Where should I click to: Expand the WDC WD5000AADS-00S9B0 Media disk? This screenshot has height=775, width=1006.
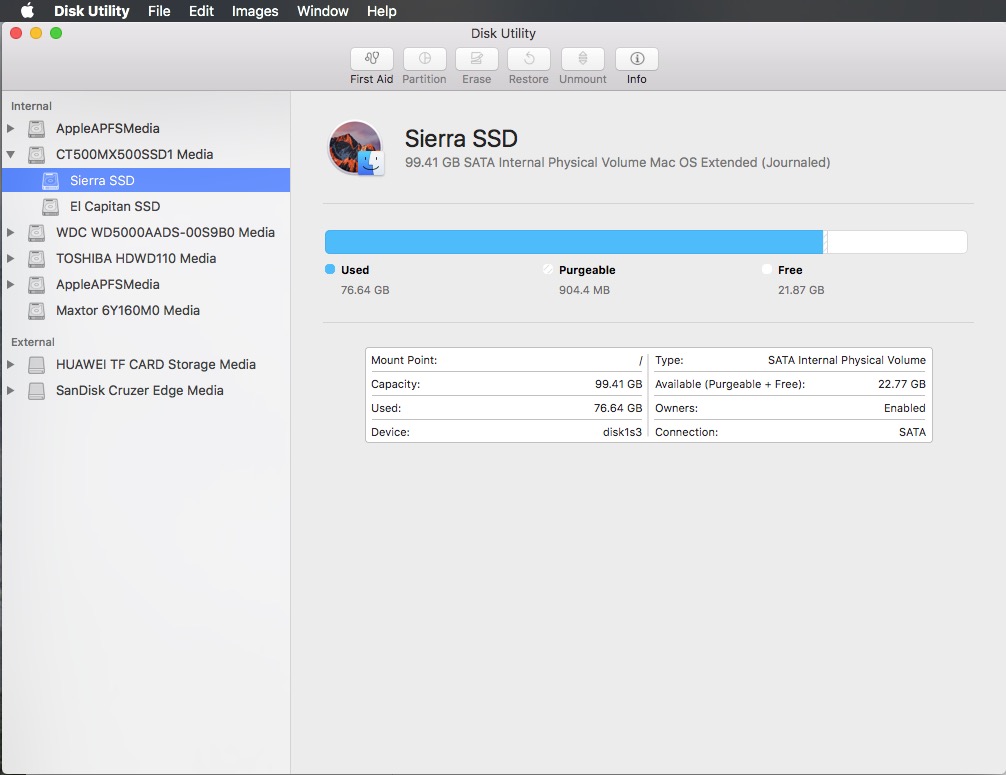(11, 233)
